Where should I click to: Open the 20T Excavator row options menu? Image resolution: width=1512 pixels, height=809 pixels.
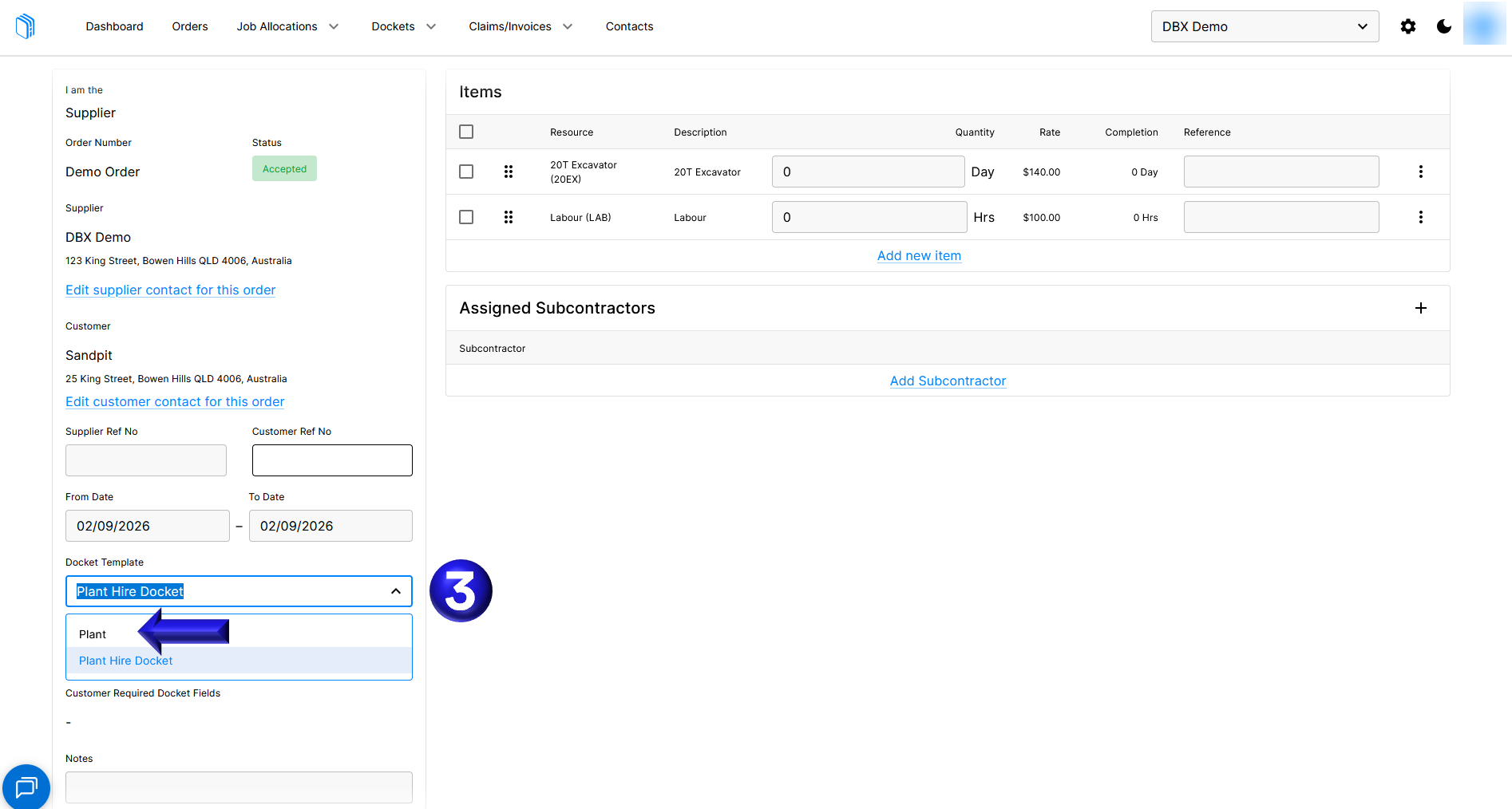tap(1421, 172)
